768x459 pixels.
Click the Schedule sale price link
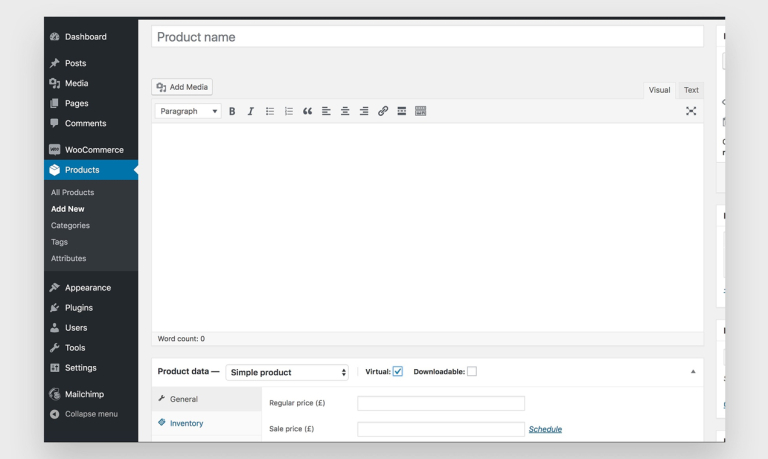coord(545,429)
